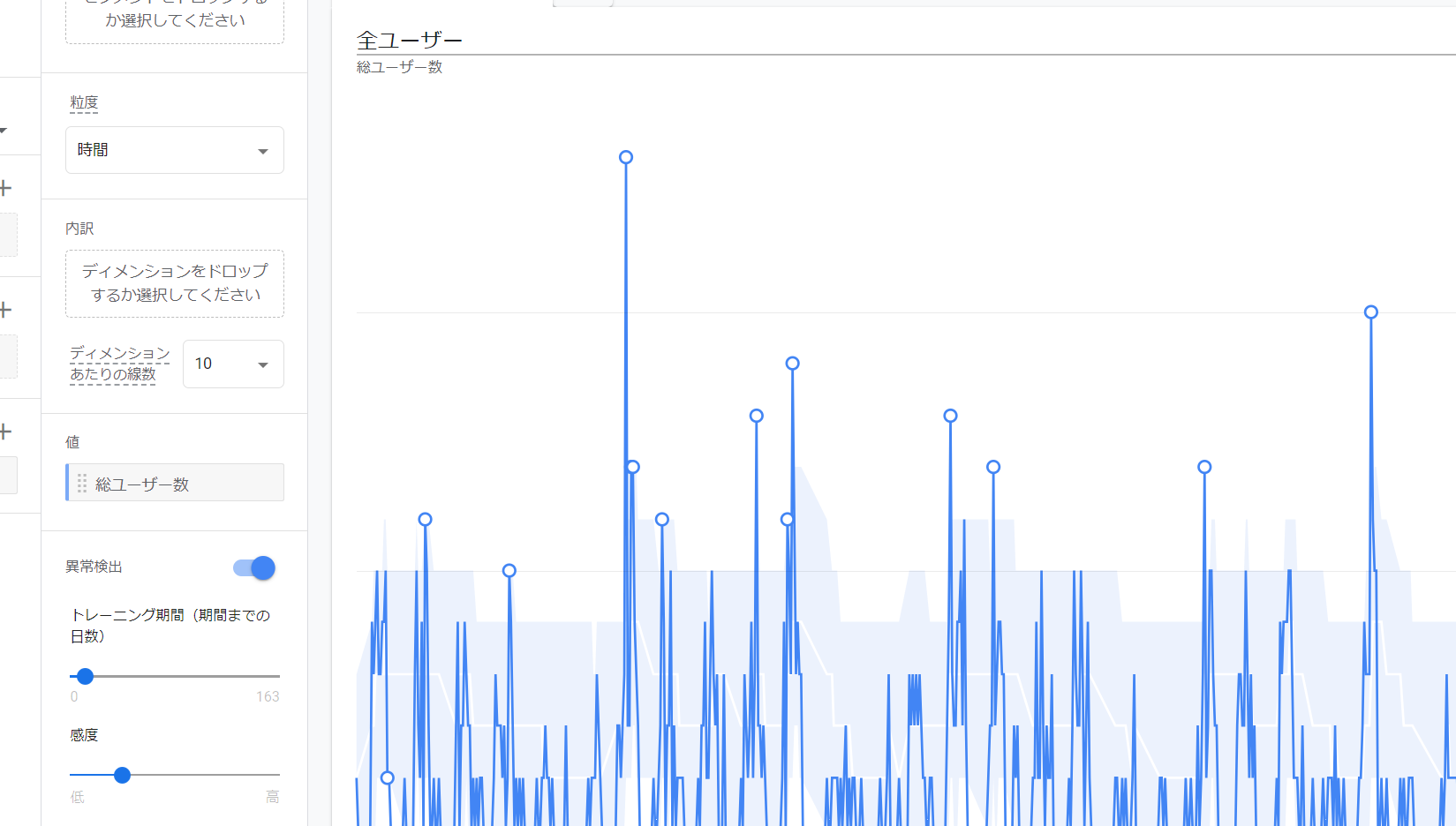Click the 高 end of the 感度 slider

[272, 797]
